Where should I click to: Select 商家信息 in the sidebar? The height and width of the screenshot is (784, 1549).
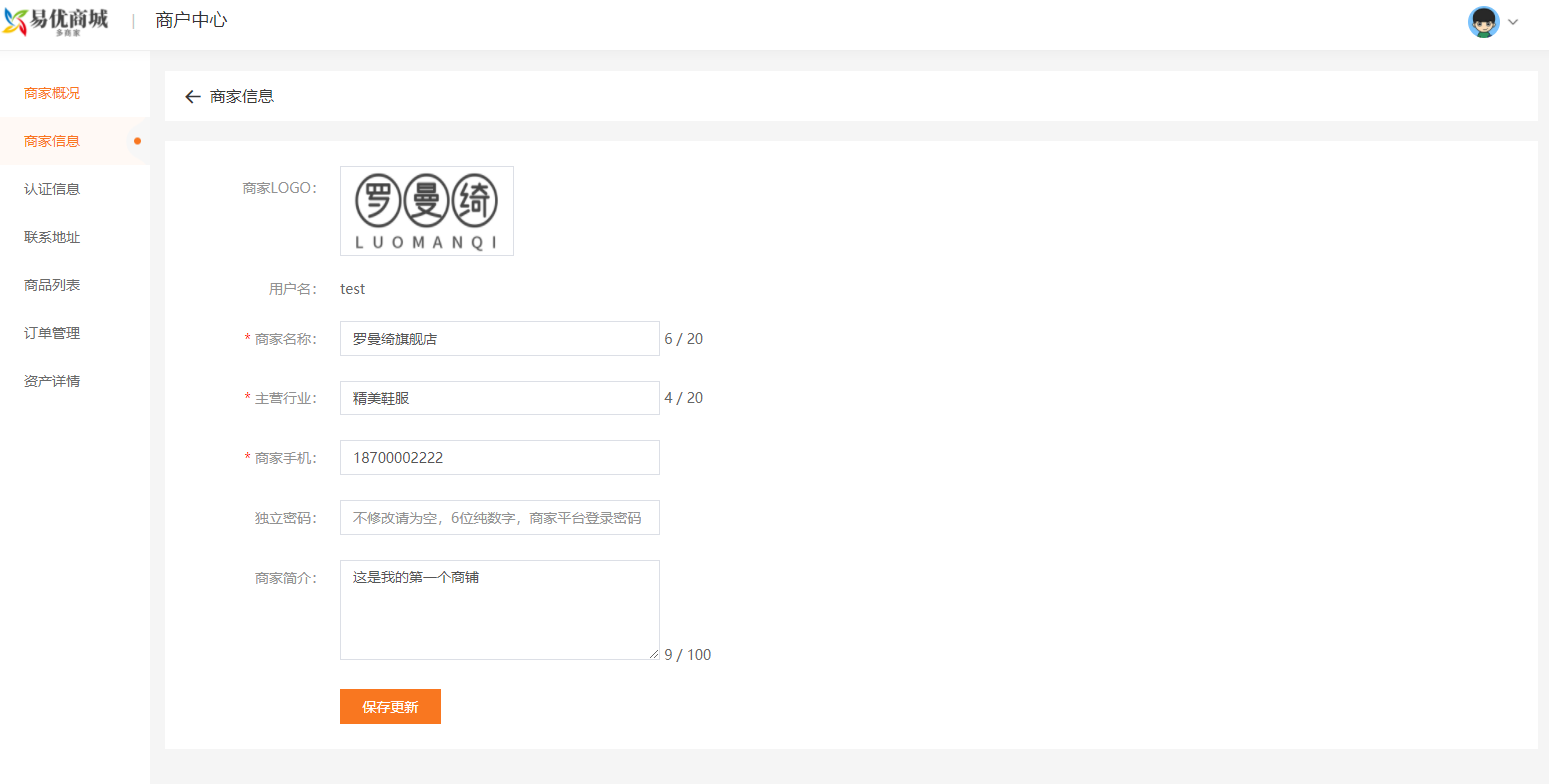coord(52,141)
